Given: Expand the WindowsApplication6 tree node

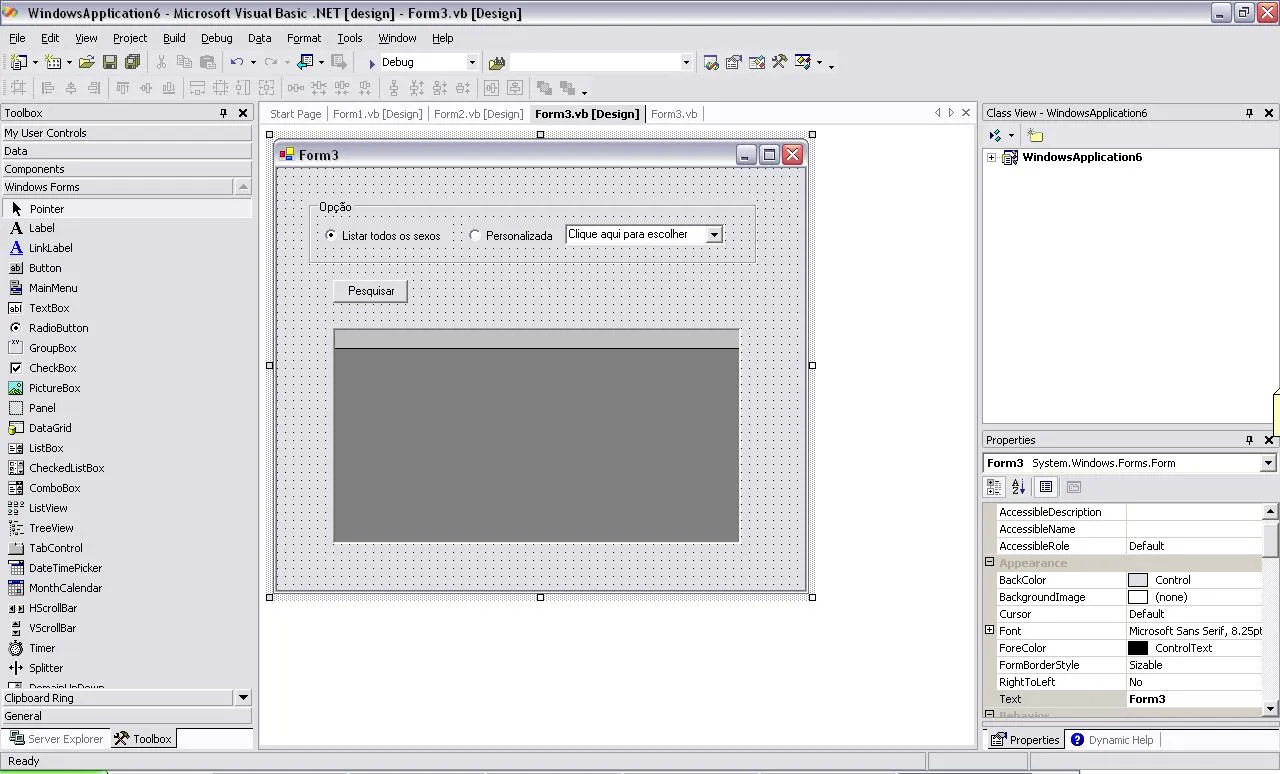Looking at the screenshot, I should [991, 158].
